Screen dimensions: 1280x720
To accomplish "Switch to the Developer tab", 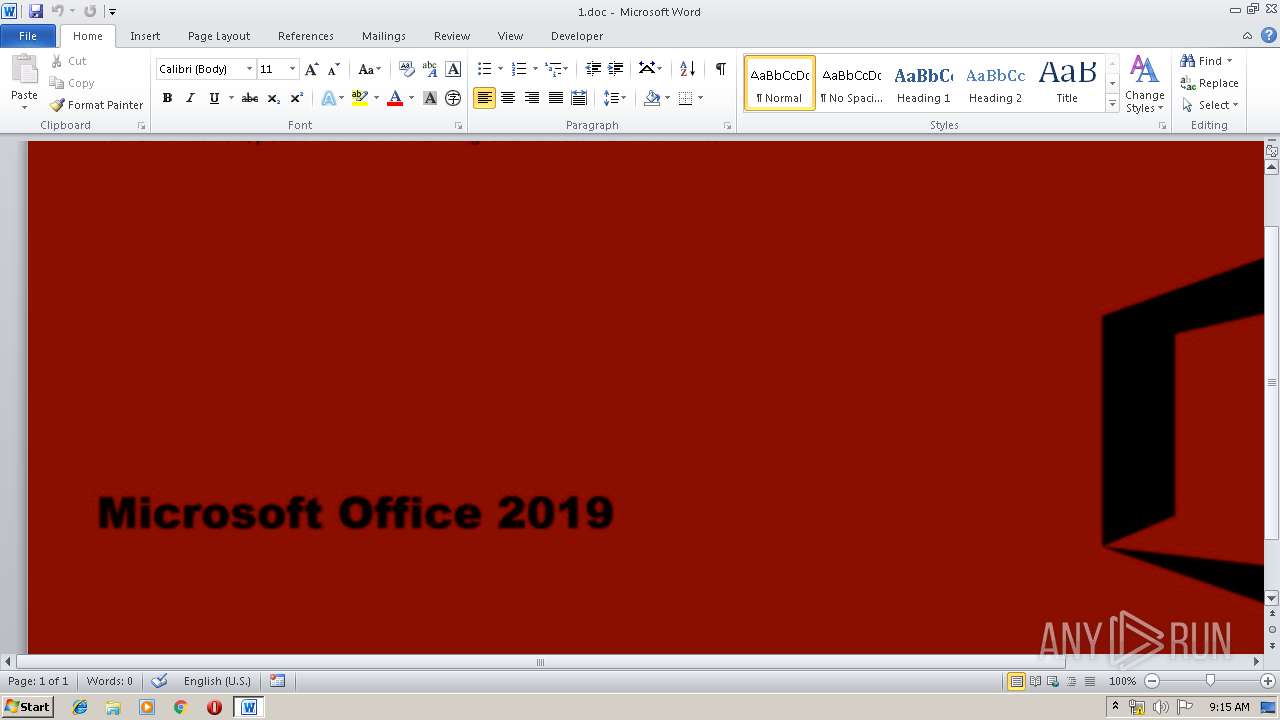I will 577,36.
